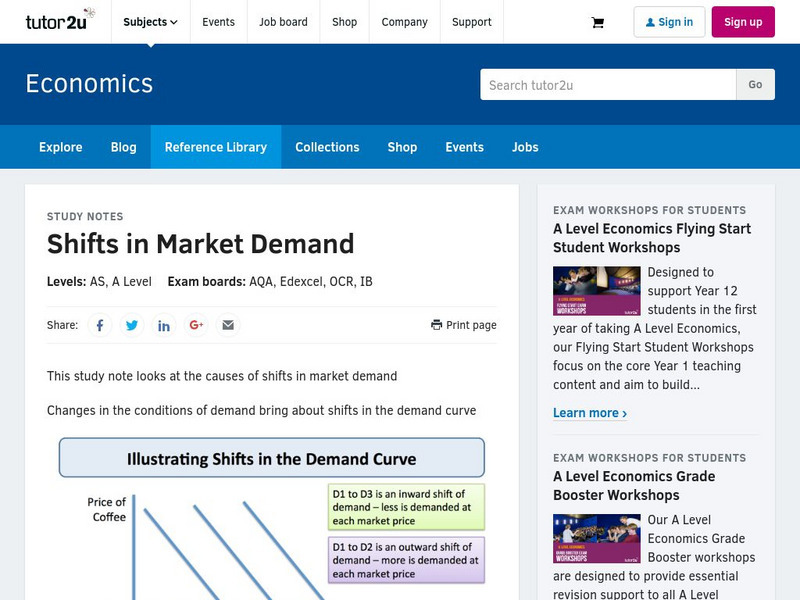Learn more about Flying Start Workshops
The image size is (800, 600).
click(x=590, y=412)
